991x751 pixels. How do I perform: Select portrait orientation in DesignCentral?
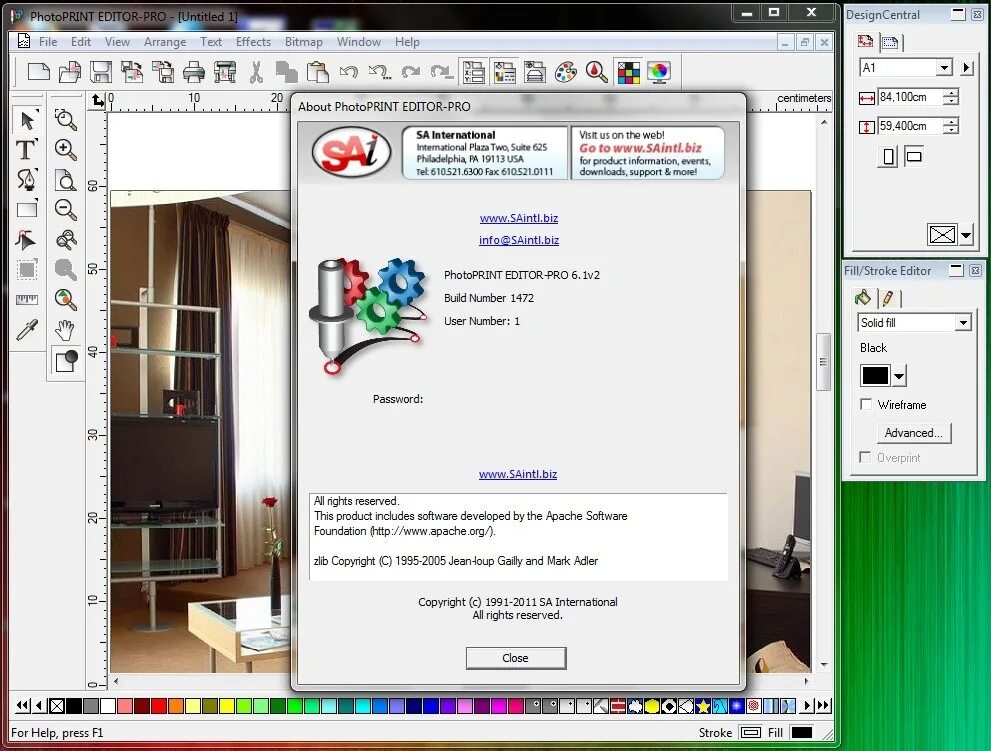888,156
